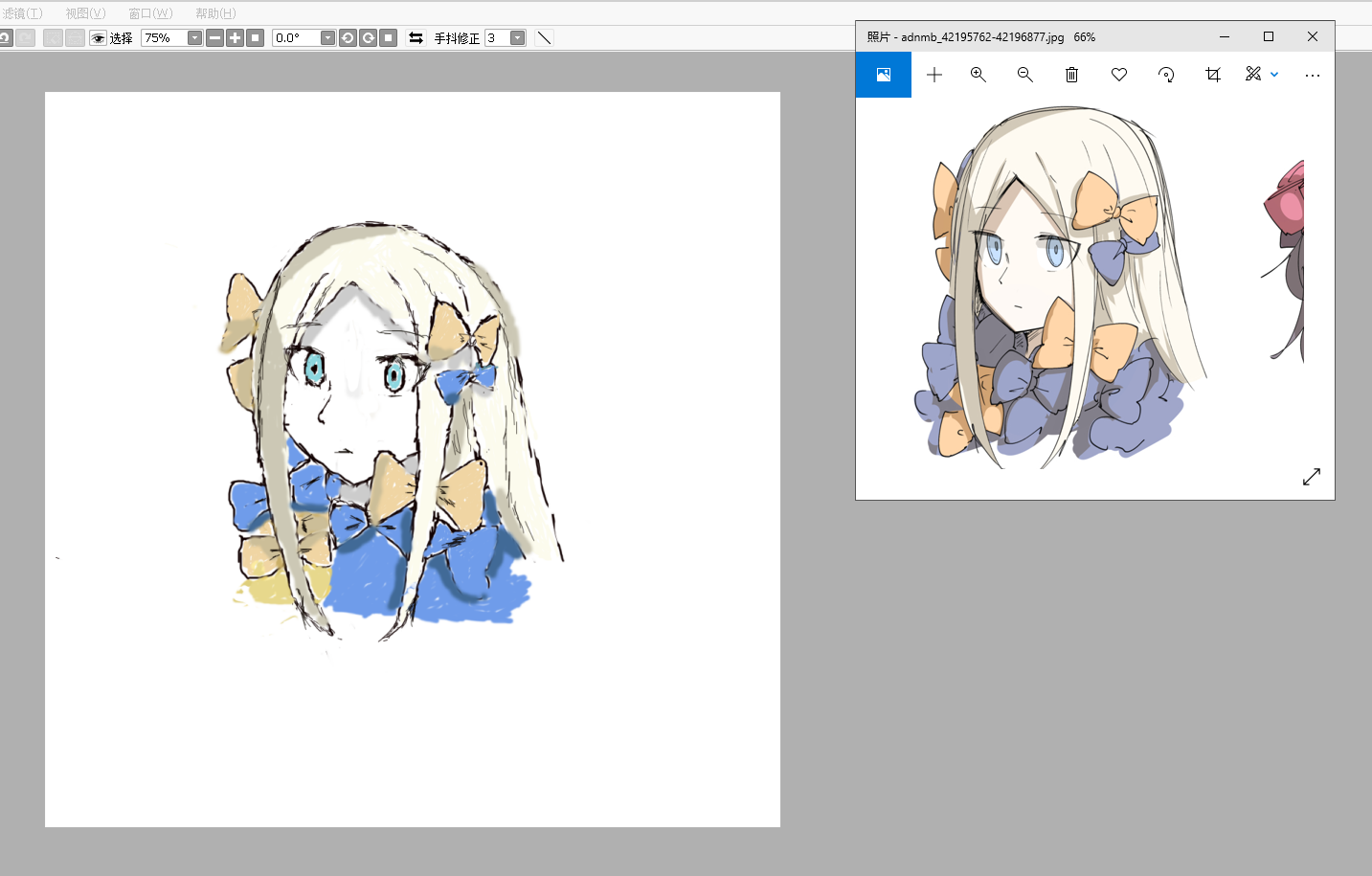This screenshot has width=1372, height=876.
Task: Open the 75% zoom level dropdown
Action: 194,38
